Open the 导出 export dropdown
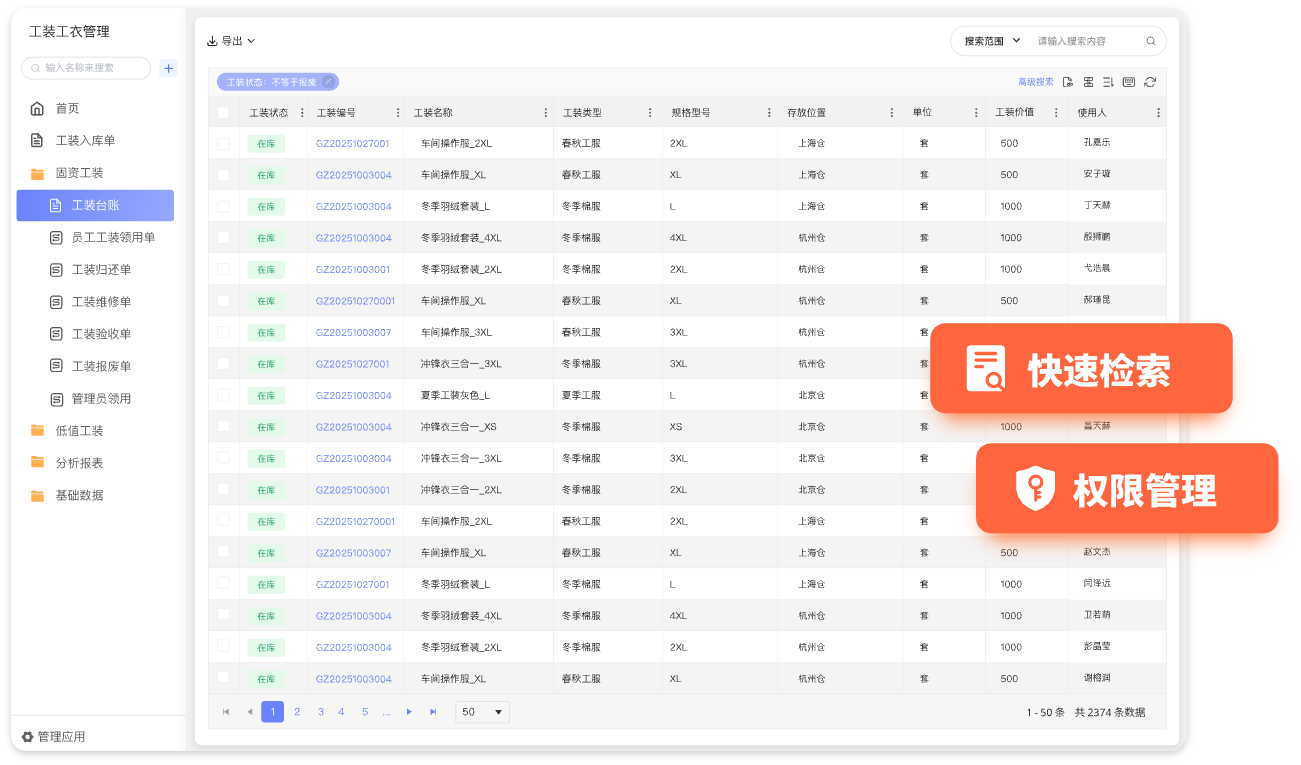This screenshot has width=1301, height=765. click(x=231, y=41)
